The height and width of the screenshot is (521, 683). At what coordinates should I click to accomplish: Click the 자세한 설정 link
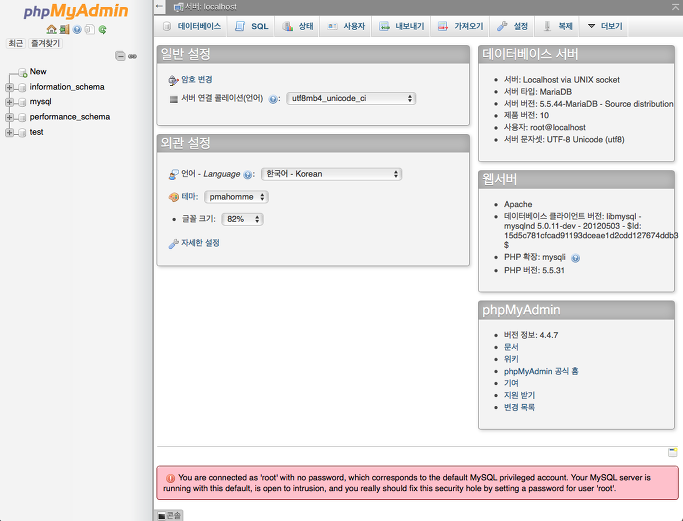pos(200,243)
